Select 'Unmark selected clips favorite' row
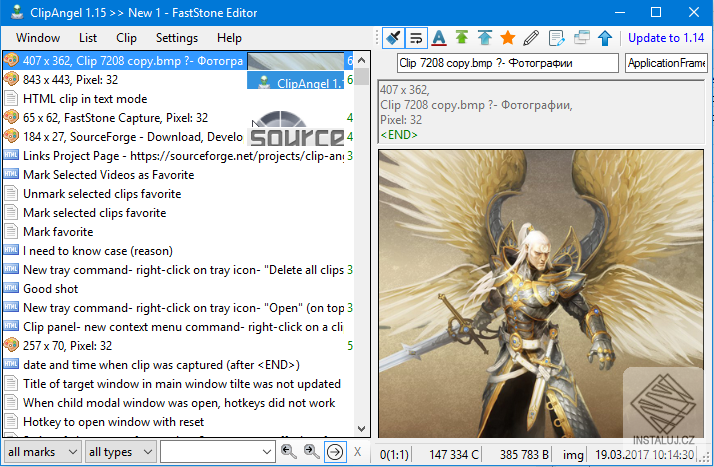The image size is (714, 467). [x=178, y=194]
